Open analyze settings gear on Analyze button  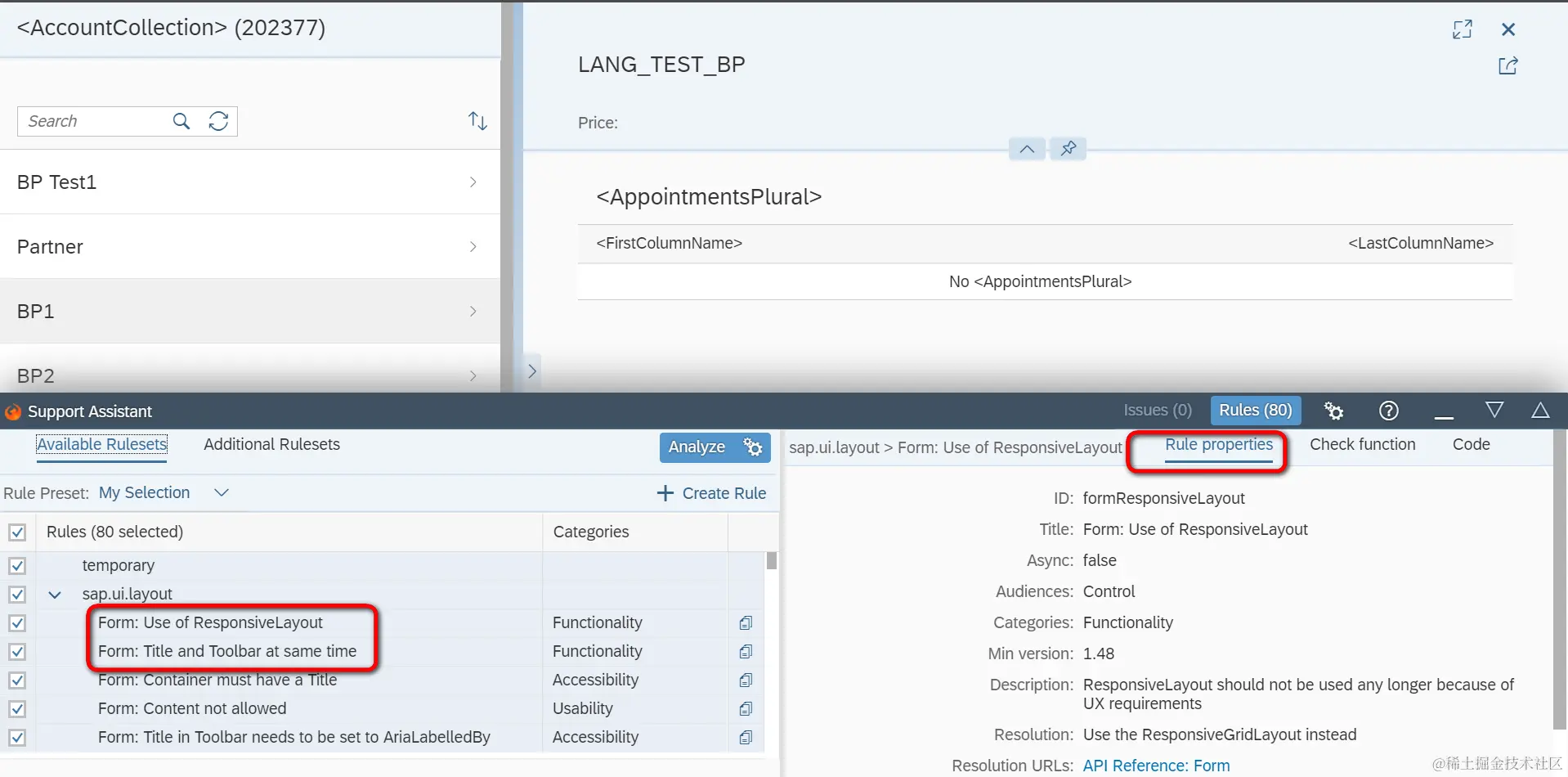coord(753,447)
